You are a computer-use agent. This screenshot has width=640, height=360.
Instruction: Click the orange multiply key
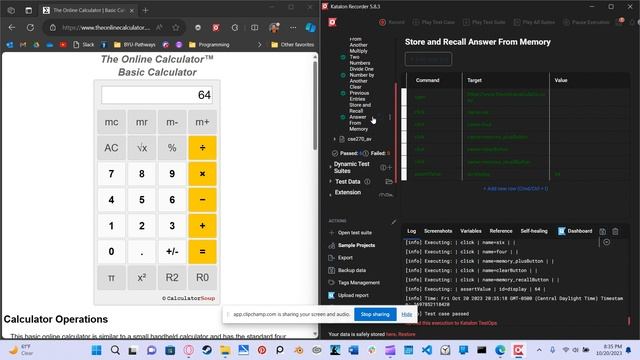point(202,174)
